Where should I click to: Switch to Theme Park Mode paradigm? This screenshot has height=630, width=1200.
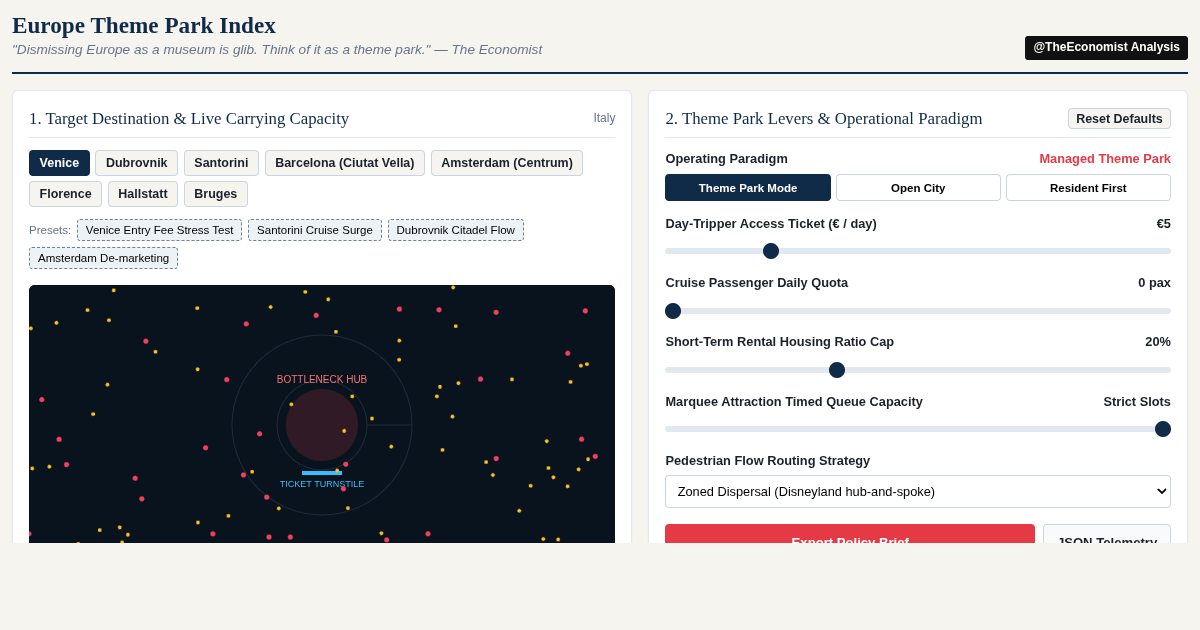(748, 188)
